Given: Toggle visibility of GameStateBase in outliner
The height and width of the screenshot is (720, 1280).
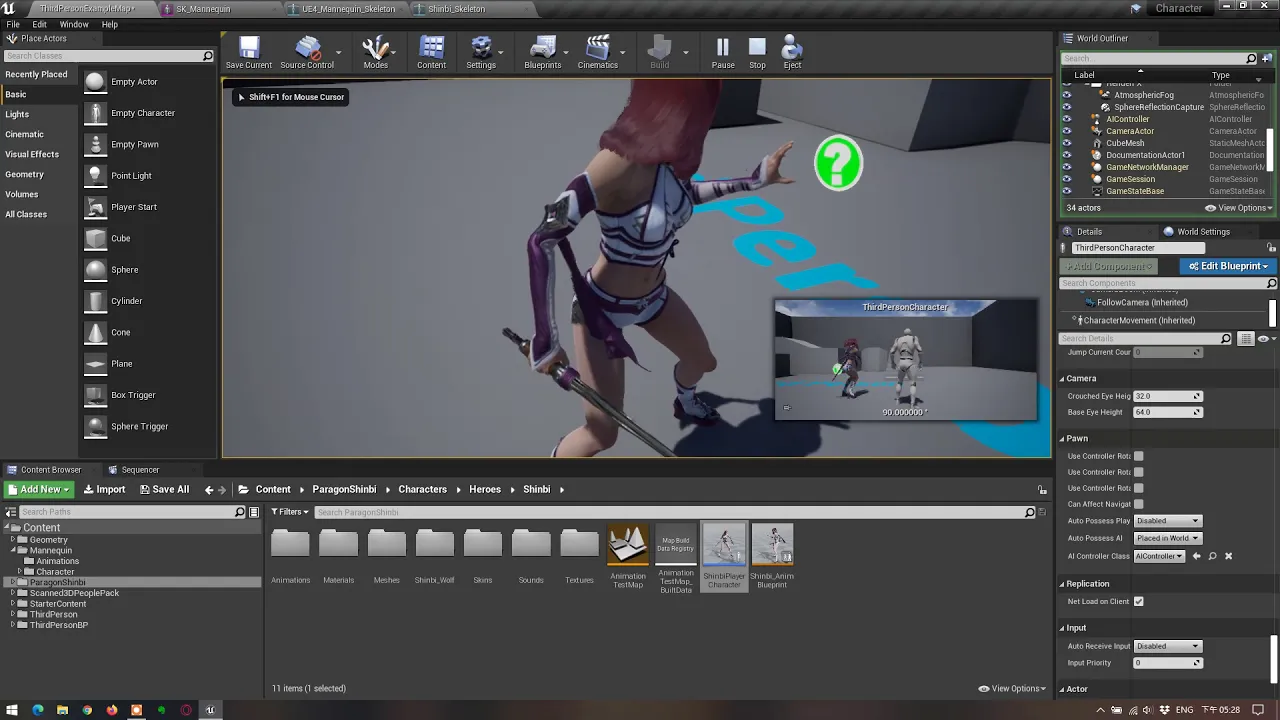Looking at the screenshot, I should coord(1066,191).
